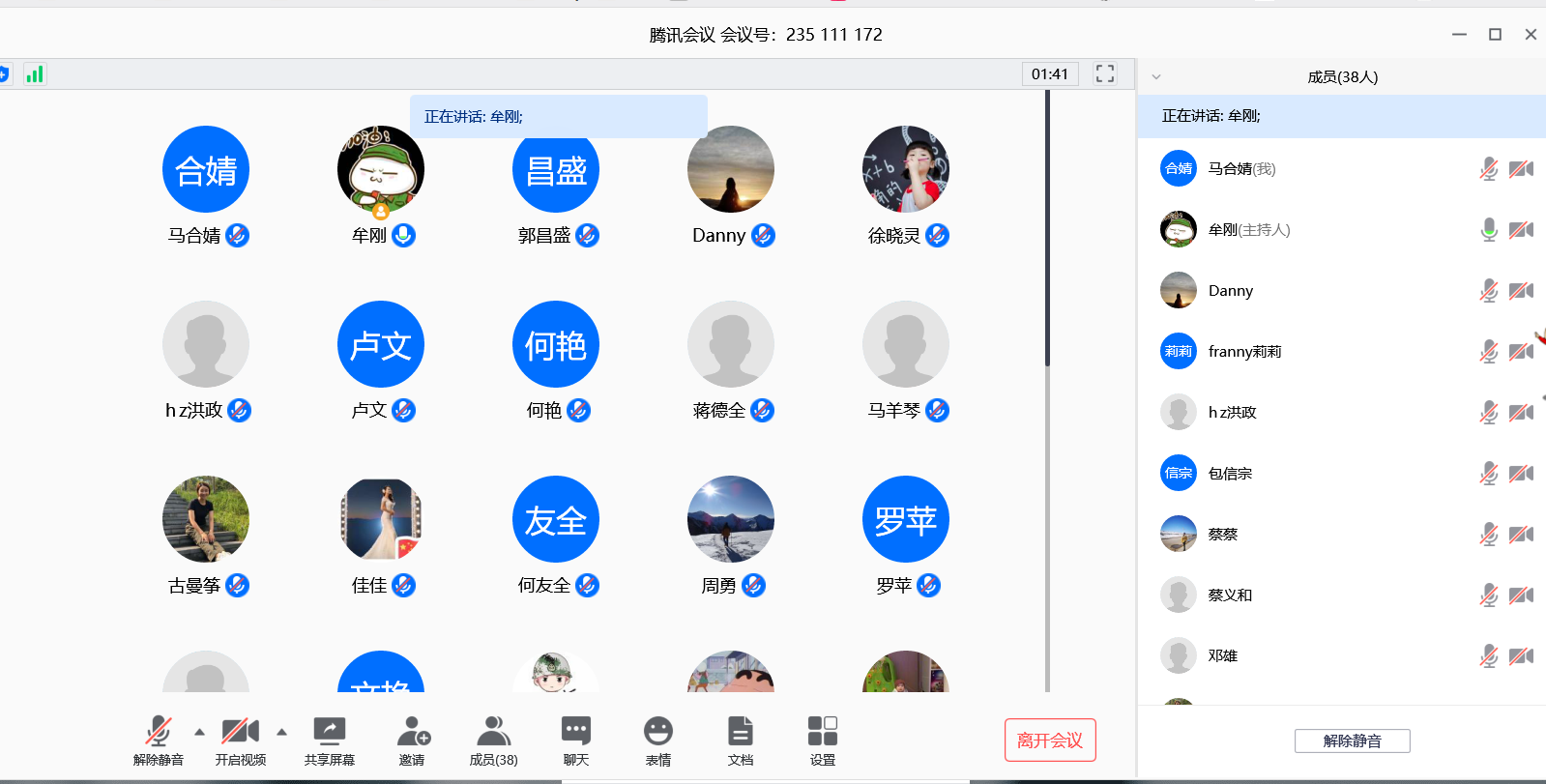Collapse the members panel chevron
Image resolution: width=1546 pixels, height=784 pixels.
pos(1156,77)
